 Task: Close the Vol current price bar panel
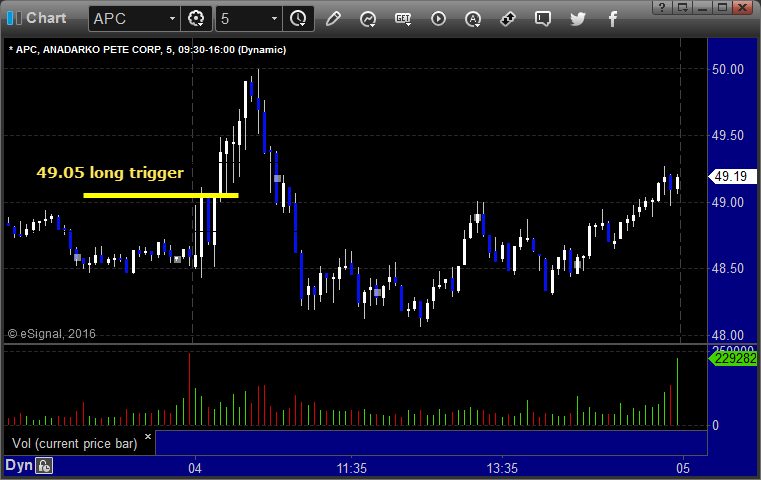coord(148,436)
